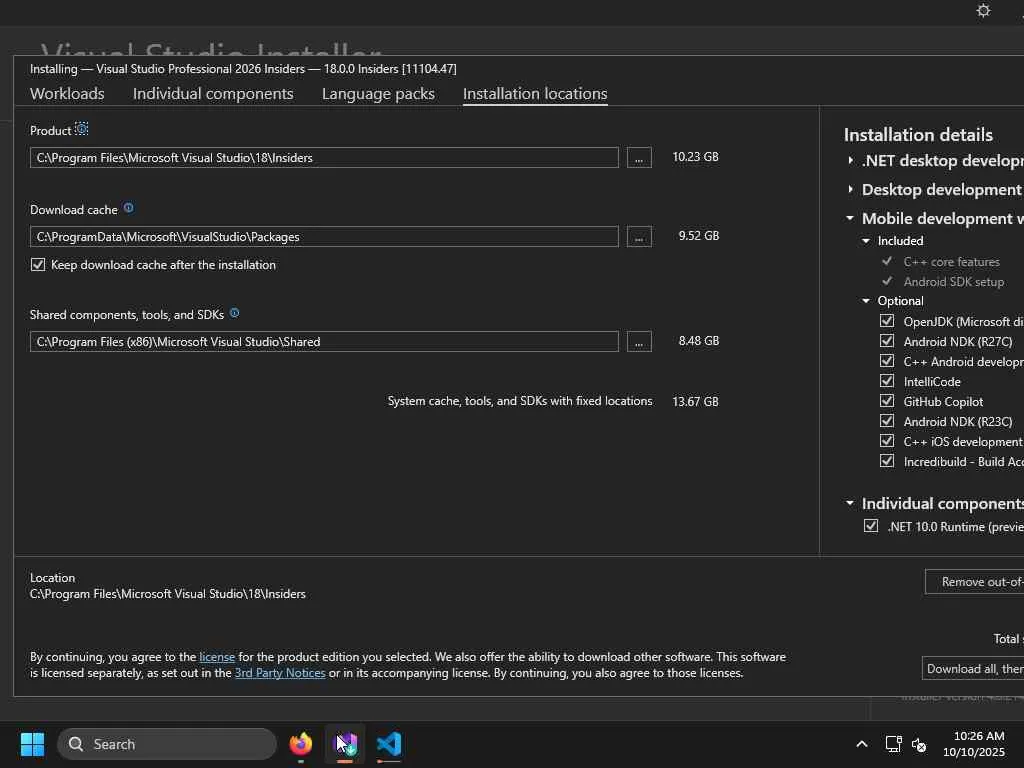Switch to the Workloads tab
Screen dimensions: 1024x768
pyautogui.click(x=67, y=93)
